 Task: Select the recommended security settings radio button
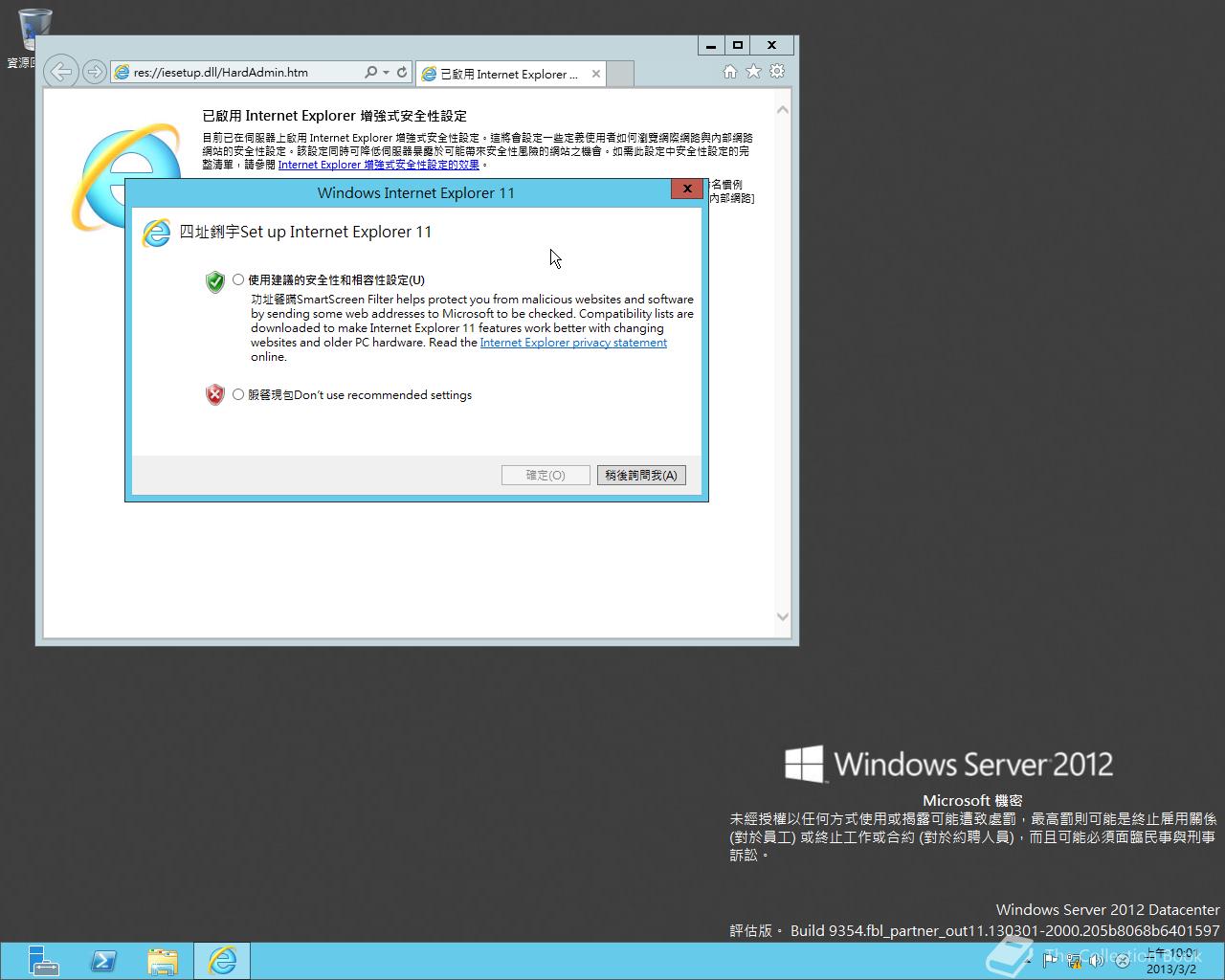pos(238,279)
